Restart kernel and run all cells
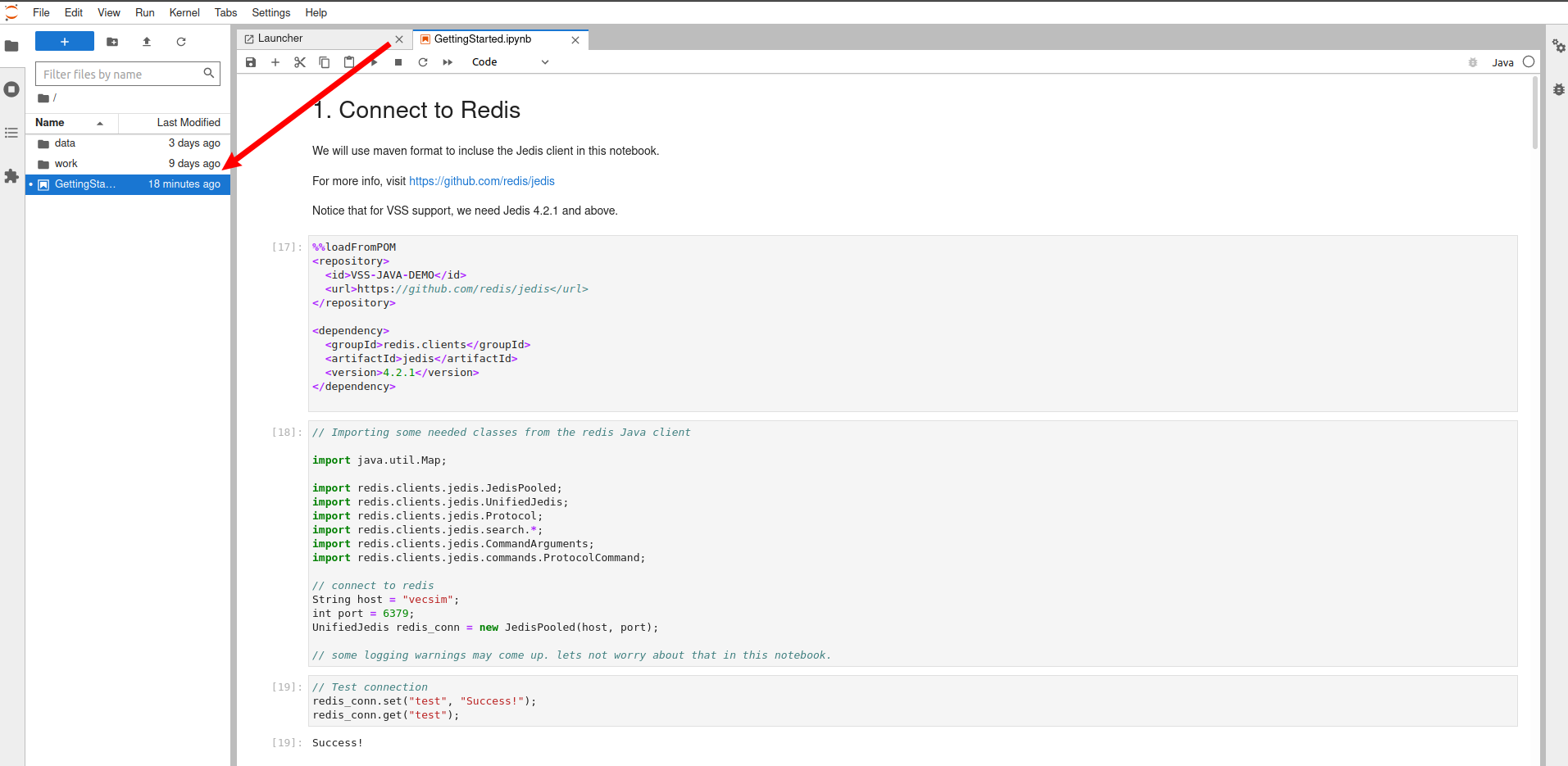 pos(448,62)
